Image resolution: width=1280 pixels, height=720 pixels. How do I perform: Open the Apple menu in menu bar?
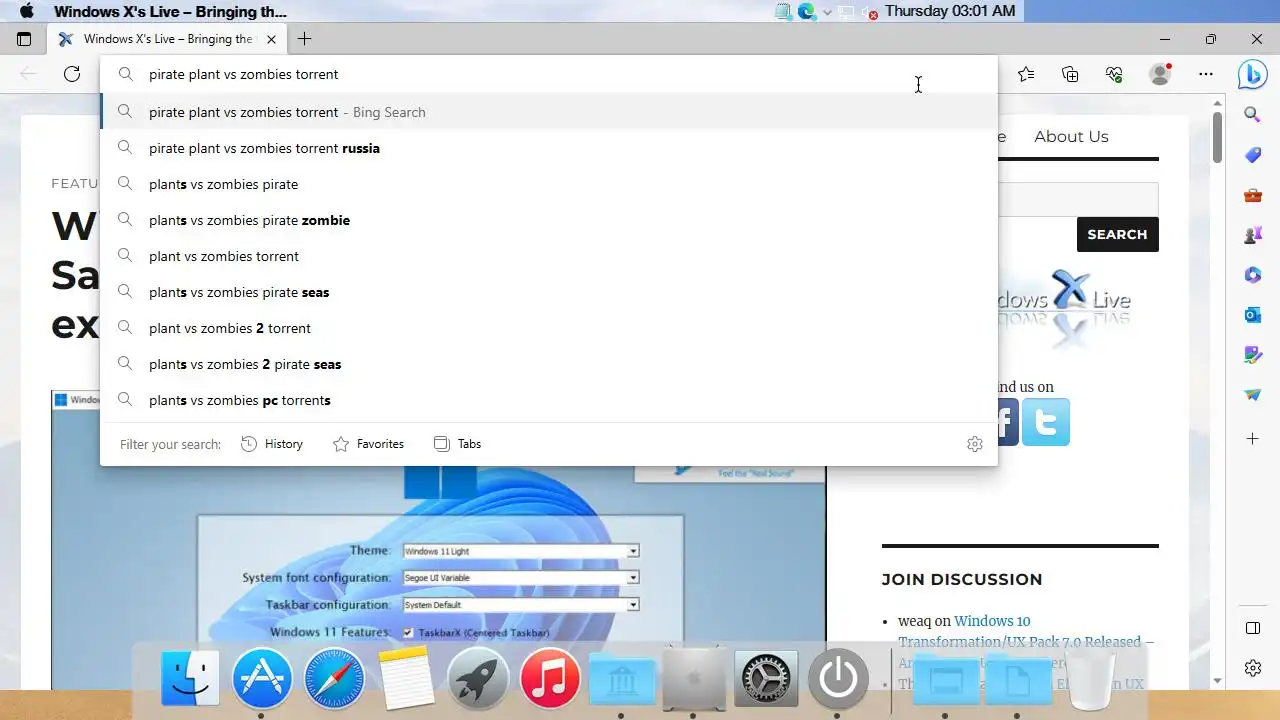pos(27,11)
